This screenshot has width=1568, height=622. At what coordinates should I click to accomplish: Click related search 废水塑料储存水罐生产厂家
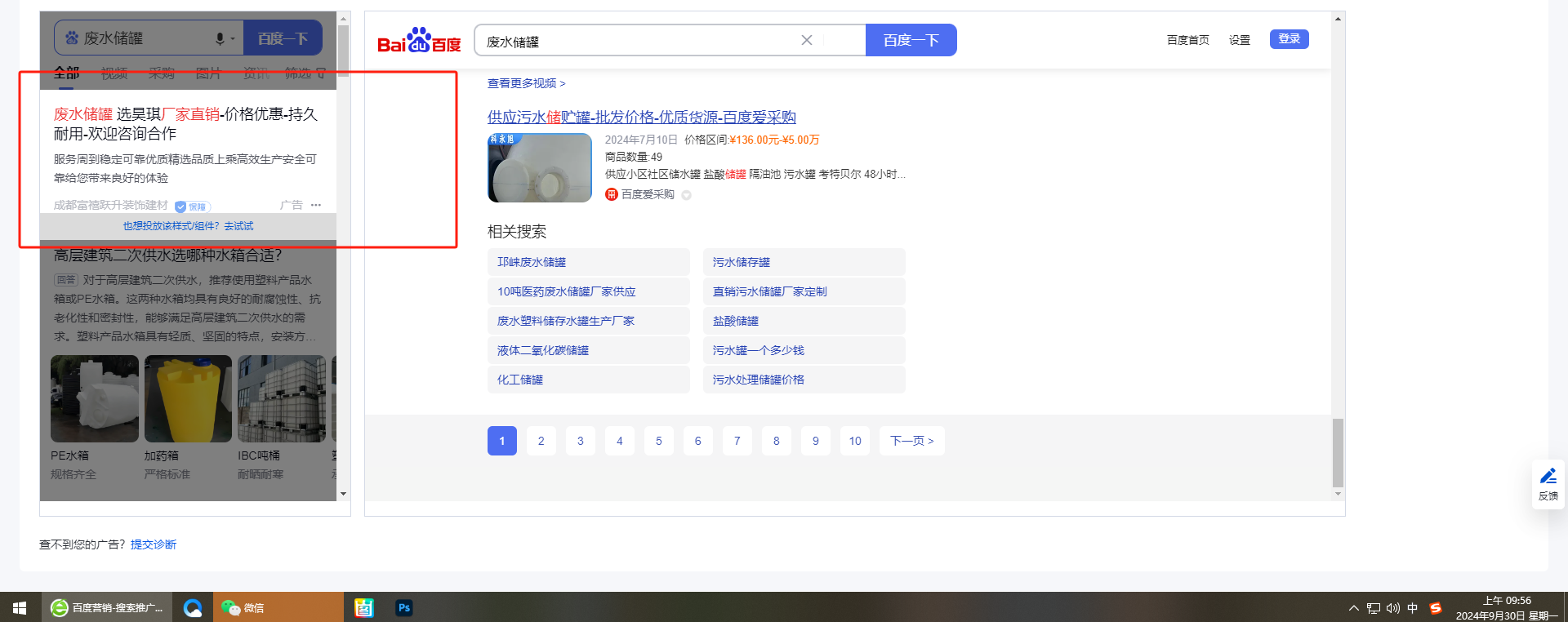pos(589,321)
